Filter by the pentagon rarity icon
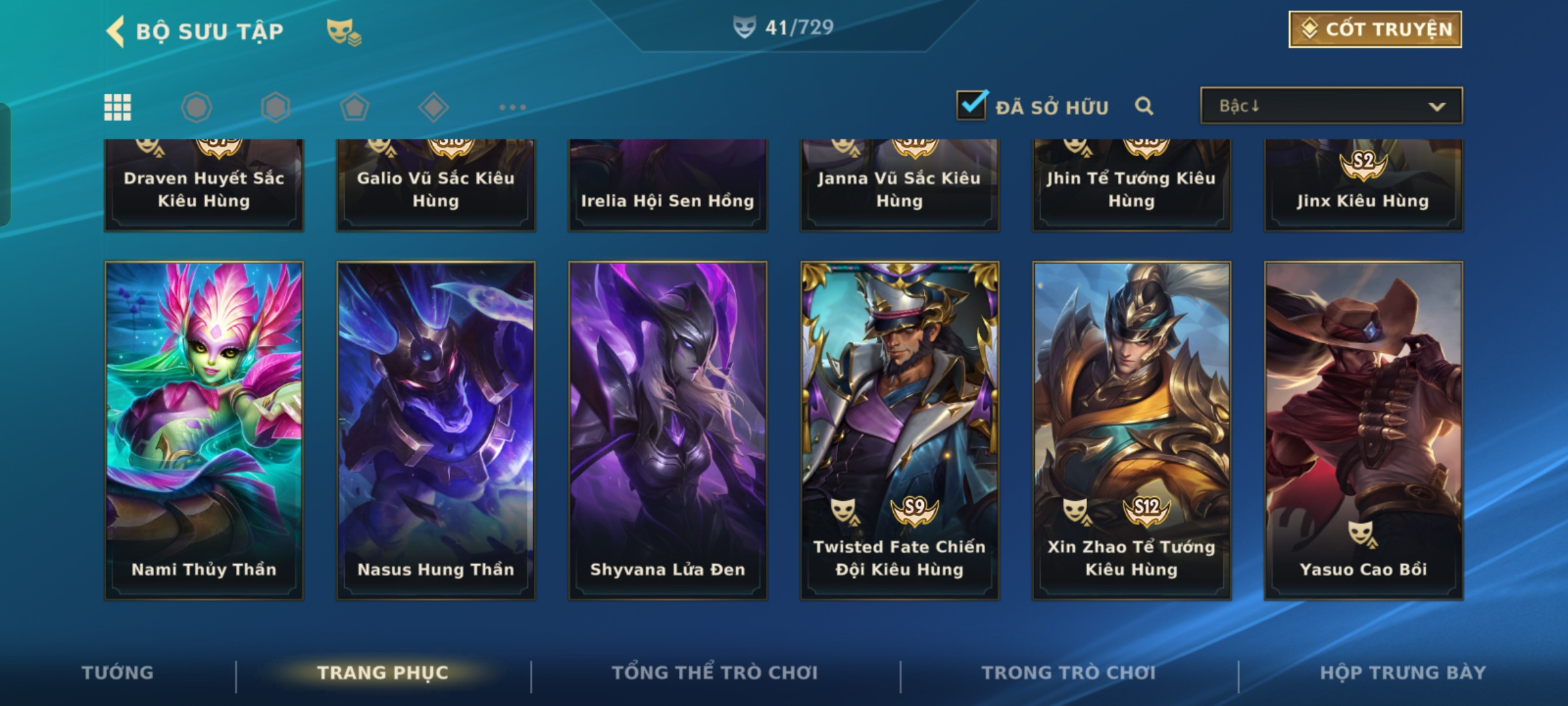Screen dimensions: 1568x706 [355, 107]
